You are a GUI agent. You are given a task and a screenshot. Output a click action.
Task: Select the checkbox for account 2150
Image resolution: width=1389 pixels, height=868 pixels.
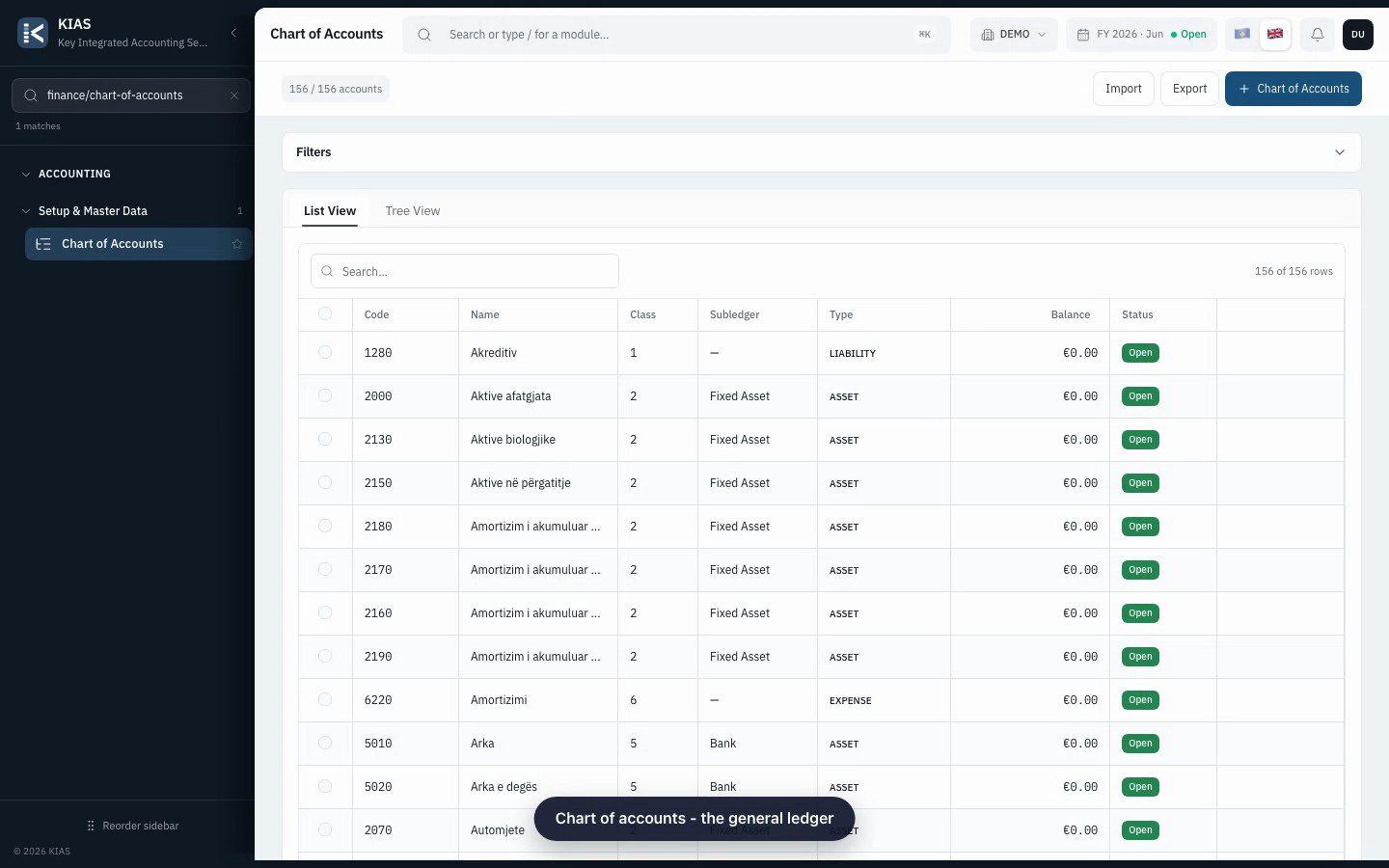tap(325, 482)
